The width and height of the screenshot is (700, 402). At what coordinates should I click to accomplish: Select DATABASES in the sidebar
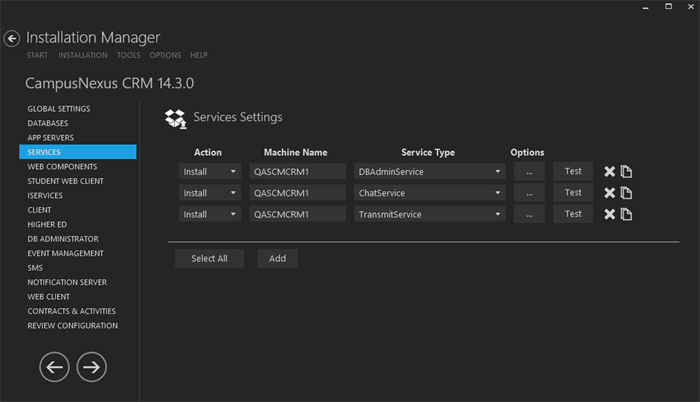[x=48, y=123]
